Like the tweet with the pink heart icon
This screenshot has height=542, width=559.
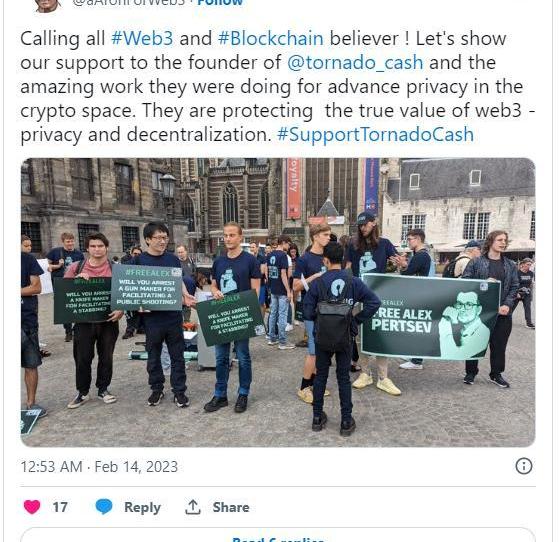(32, 507)
